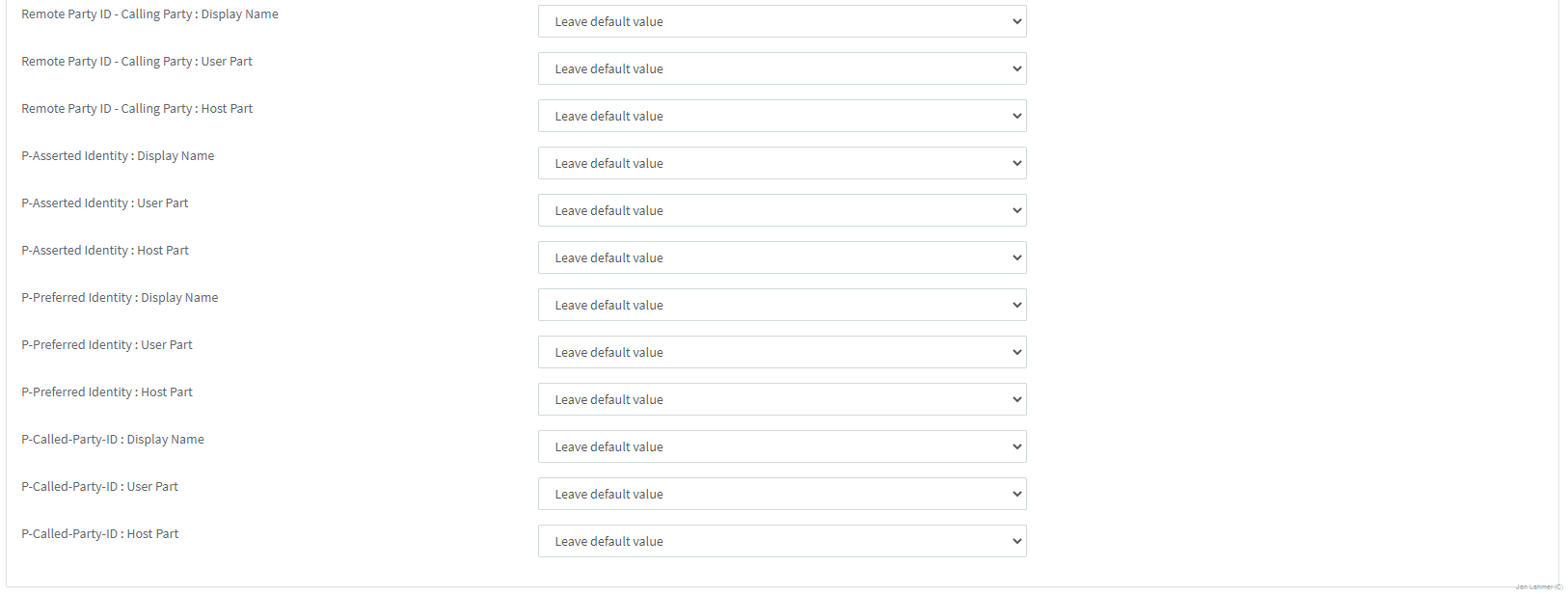Click the P-Preferred Identity : User Part label
The image size is (1568, 594).
[107, 345]
